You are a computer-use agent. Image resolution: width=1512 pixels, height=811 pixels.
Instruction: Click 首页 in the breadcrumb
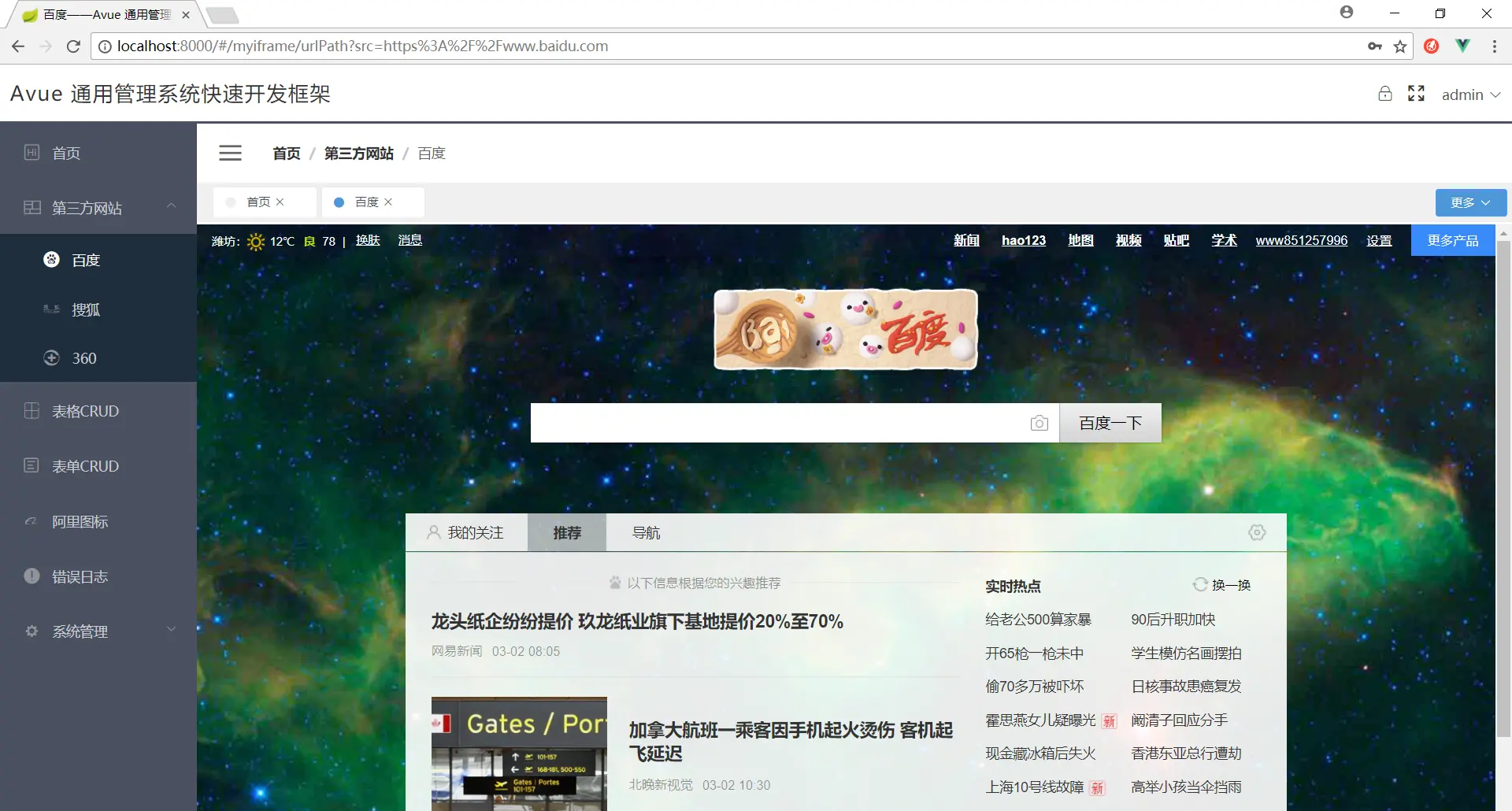287,154
